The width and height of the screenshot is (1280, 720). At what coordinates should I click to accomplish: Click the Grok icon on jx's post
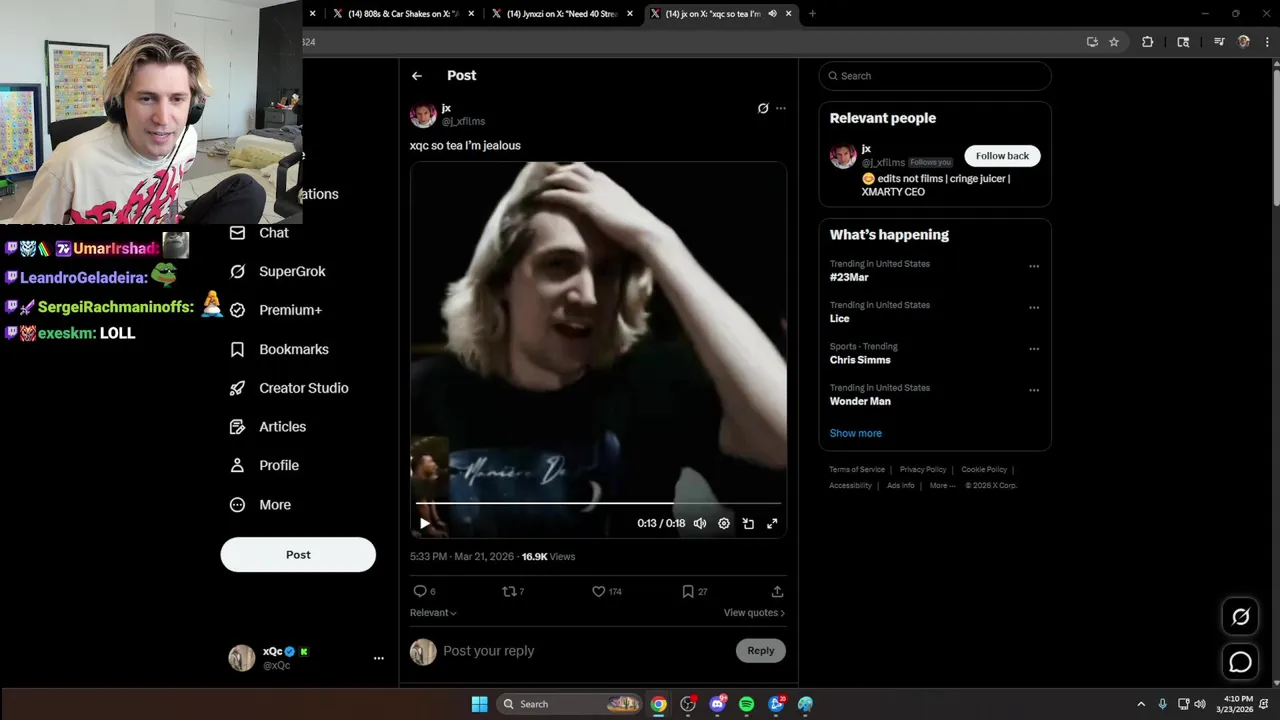tap(763, 108)
